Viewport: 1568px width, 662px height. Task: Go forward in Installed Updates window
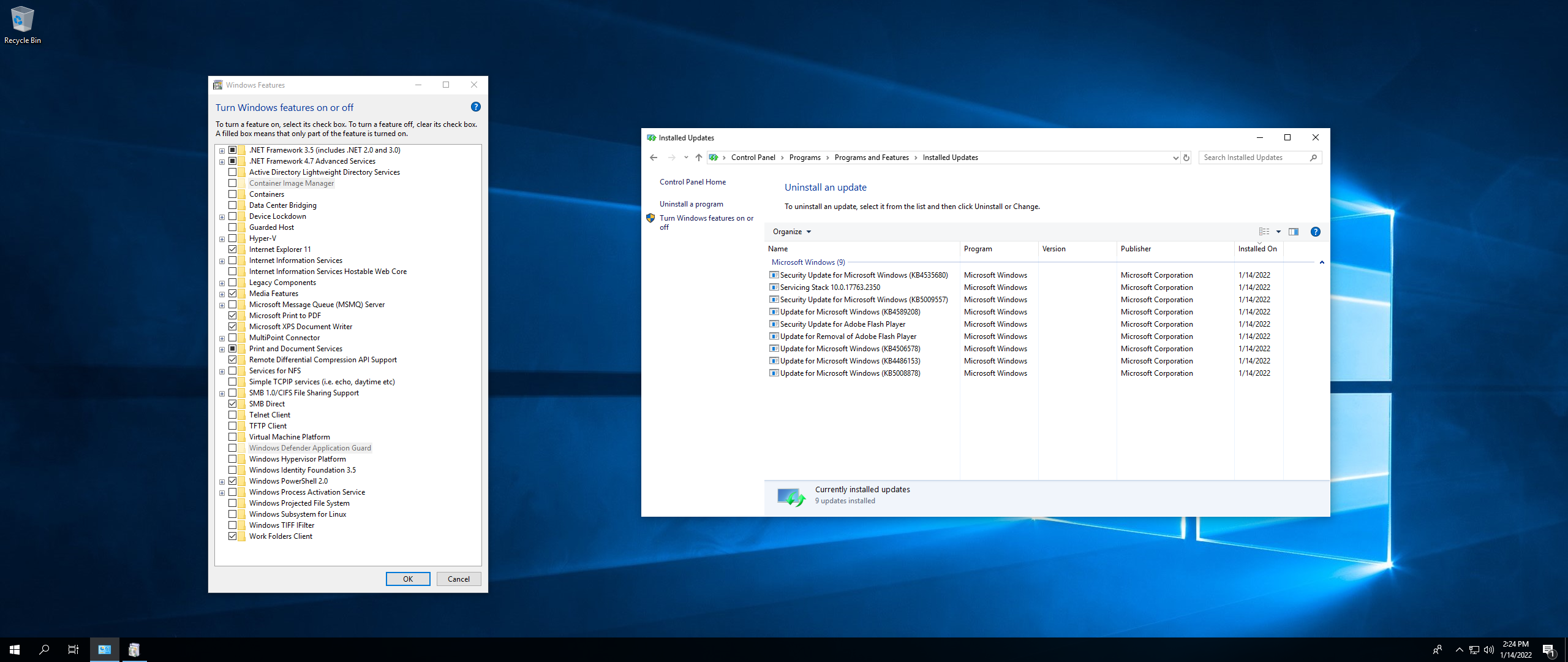671,158
